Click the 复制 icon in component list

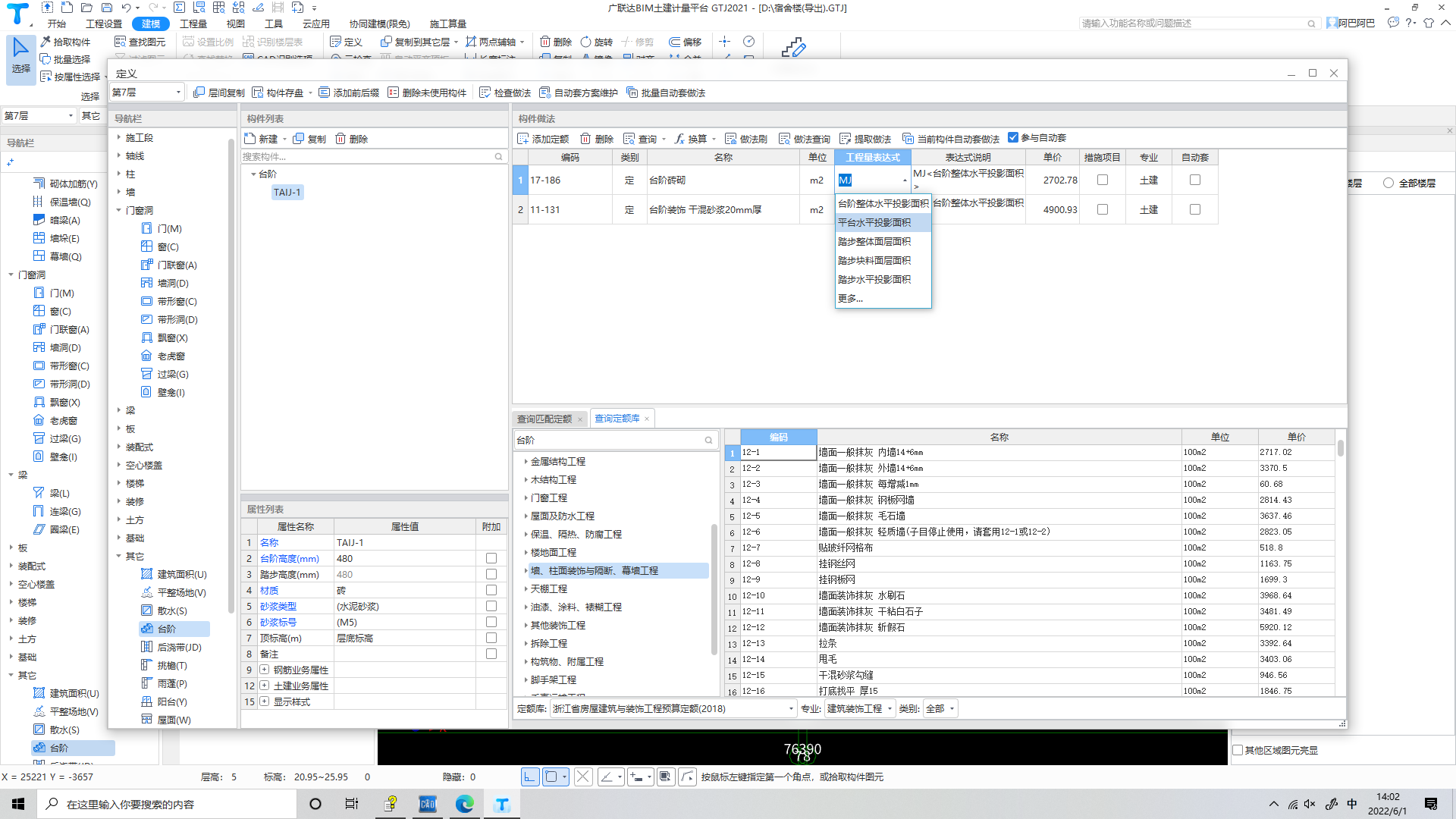point(299,139)
